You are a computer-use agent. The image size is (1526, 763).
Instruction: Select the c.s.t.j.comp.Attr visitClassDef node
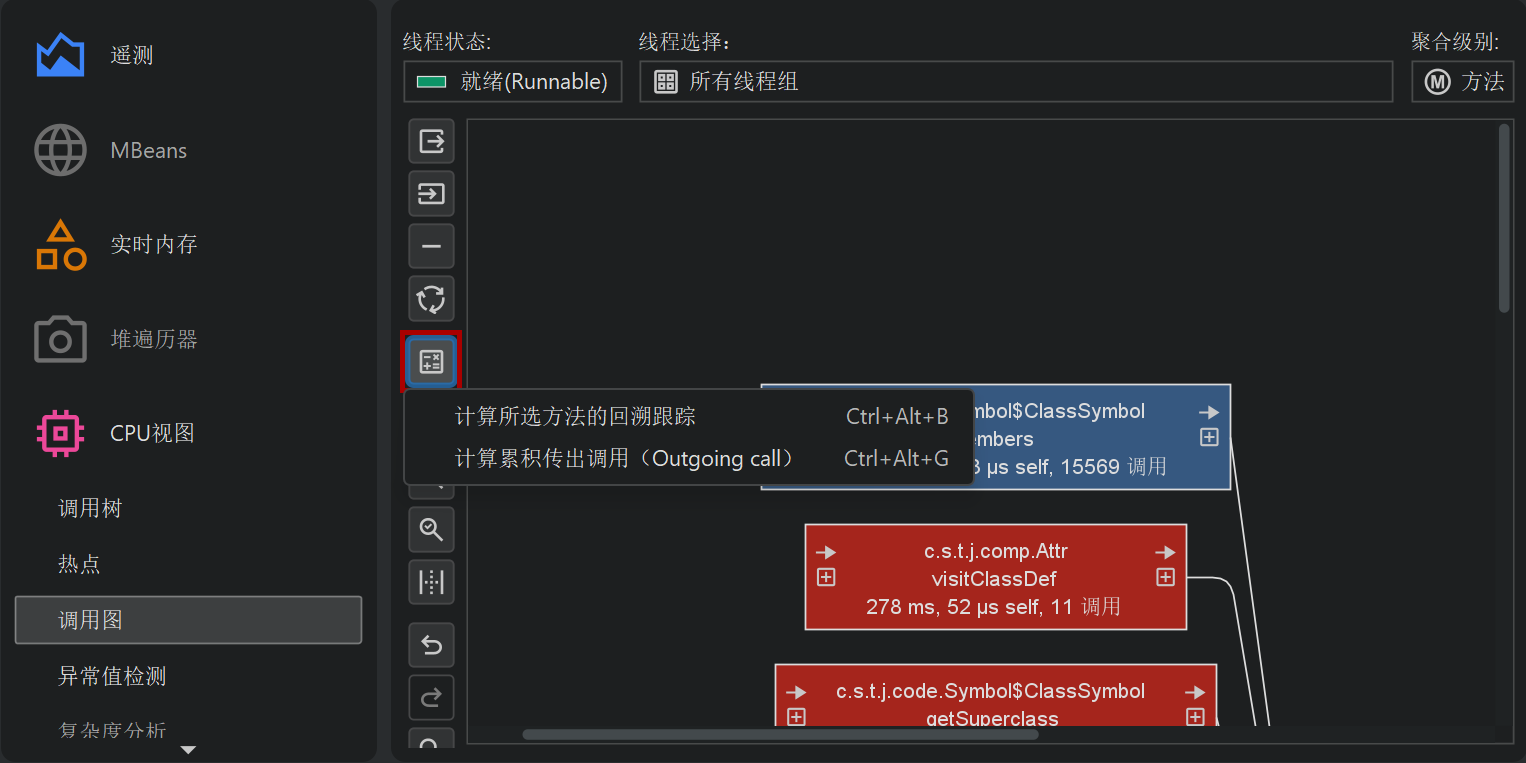(x=996, y=577)
